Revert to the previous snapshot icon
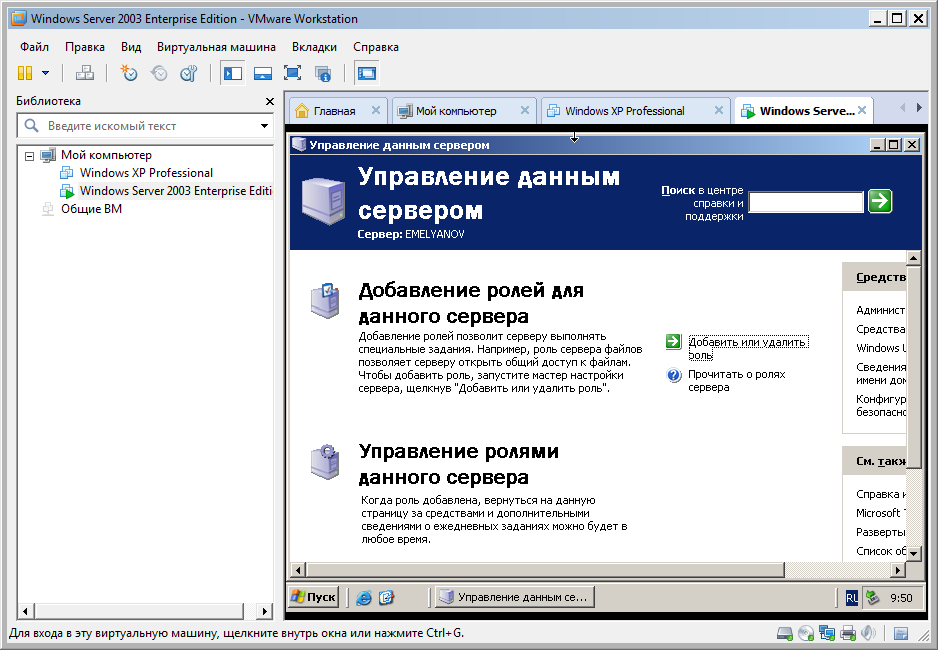Image resolution: width=938 pixels, height=650 pixels. tap(159, 74)
